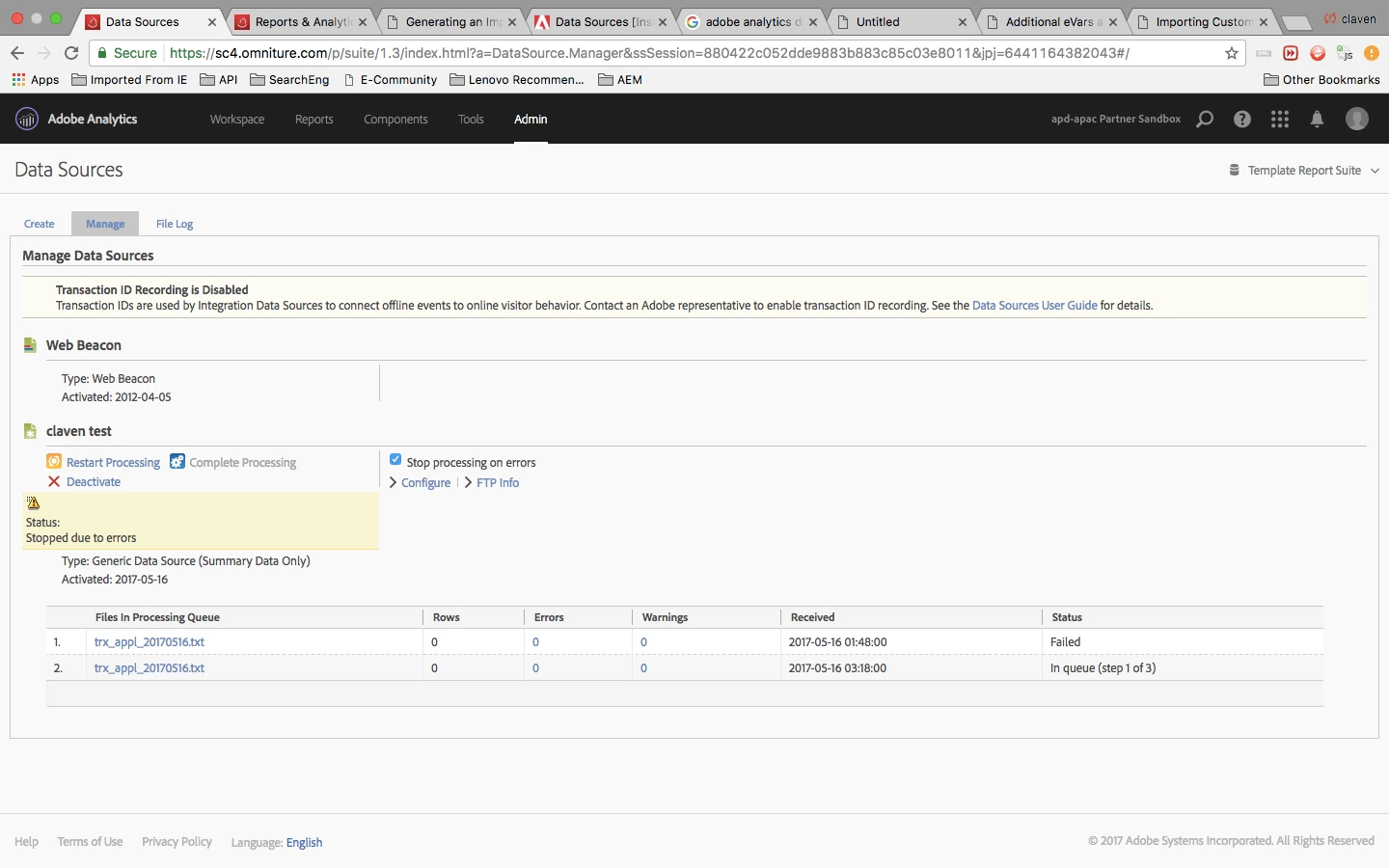The height and width of the screenshot is (868, 1389).
Task: Open the Terms of Use link
Action: tap(90, 842)
